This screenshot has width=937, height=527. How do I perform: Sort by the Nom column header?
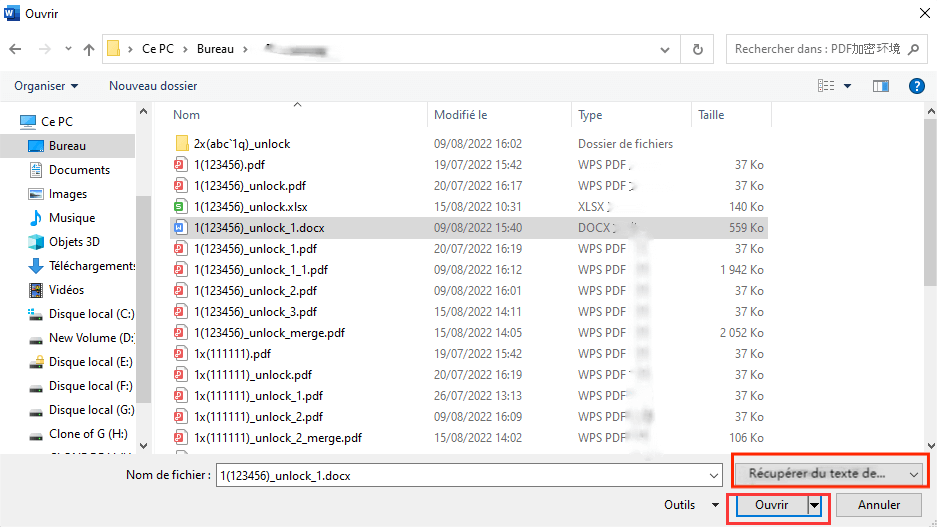(186, 115)
